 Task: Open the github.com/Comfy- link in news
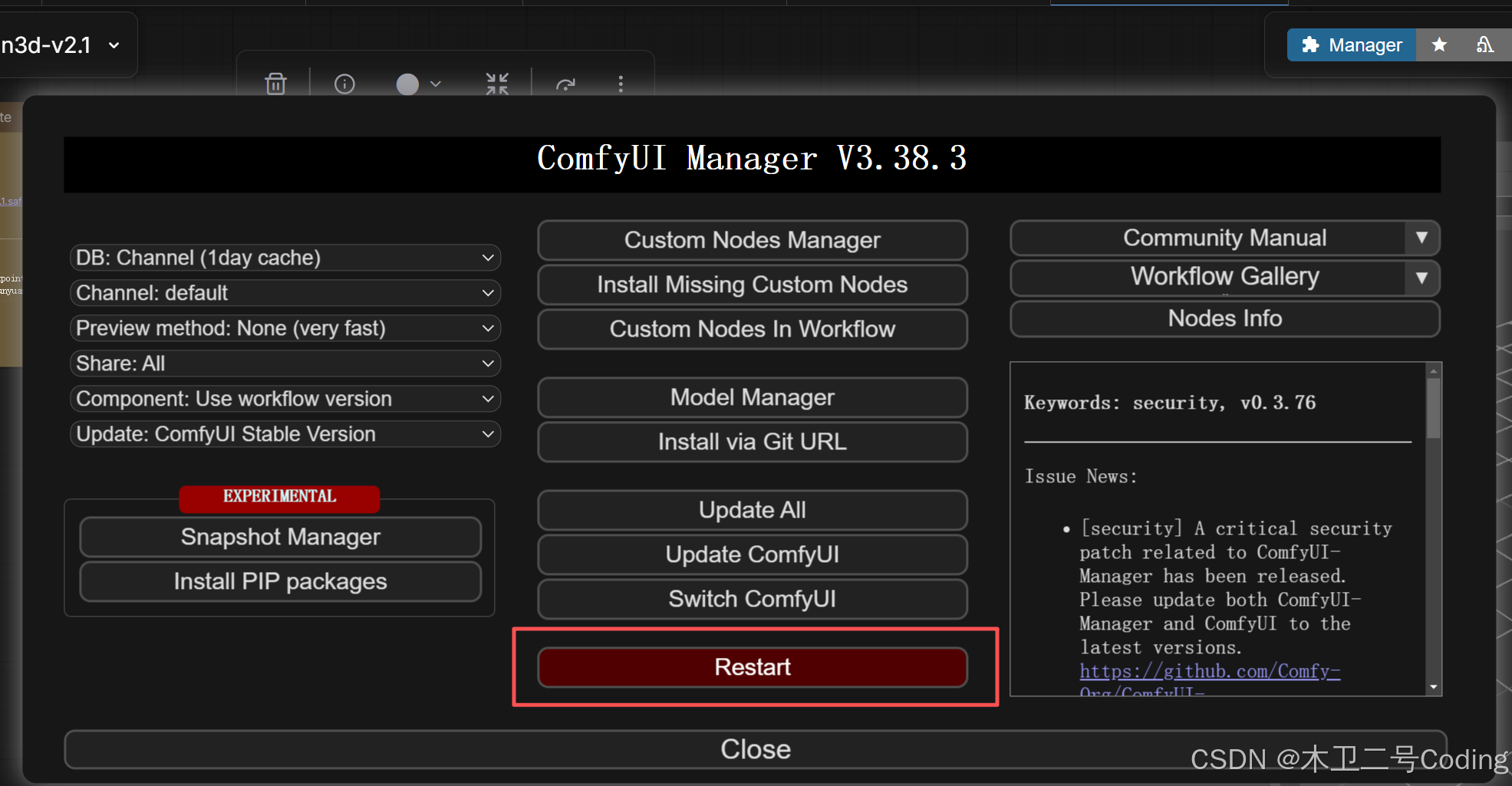point(1209,672)
